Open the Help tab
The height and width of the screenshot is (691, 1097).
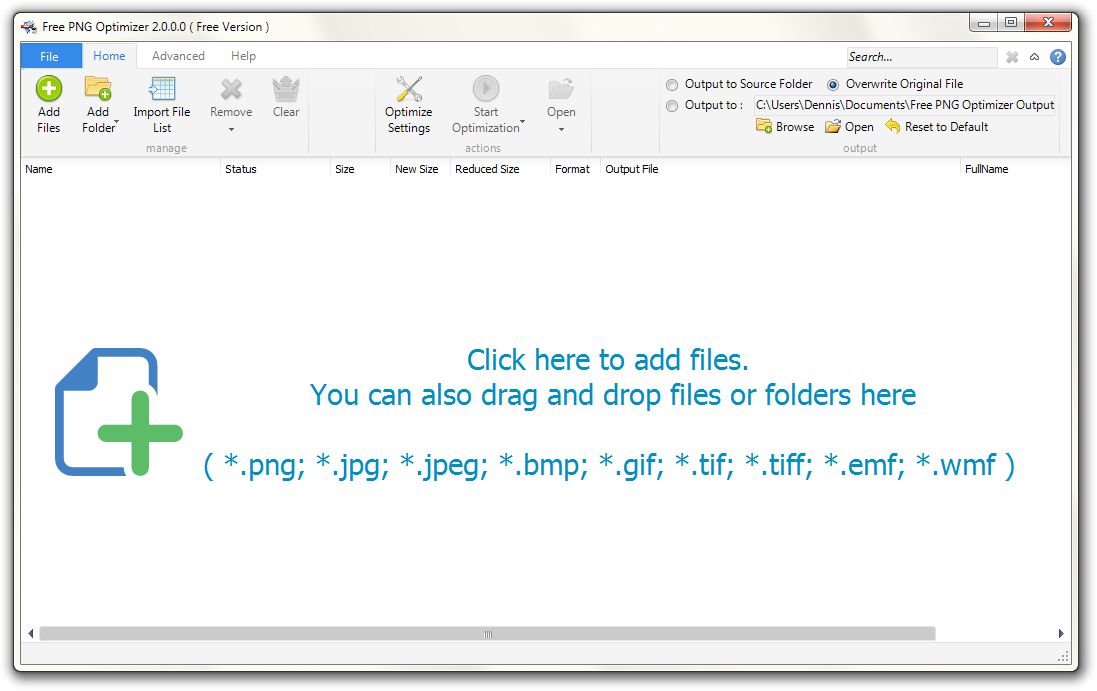point(243,56)
